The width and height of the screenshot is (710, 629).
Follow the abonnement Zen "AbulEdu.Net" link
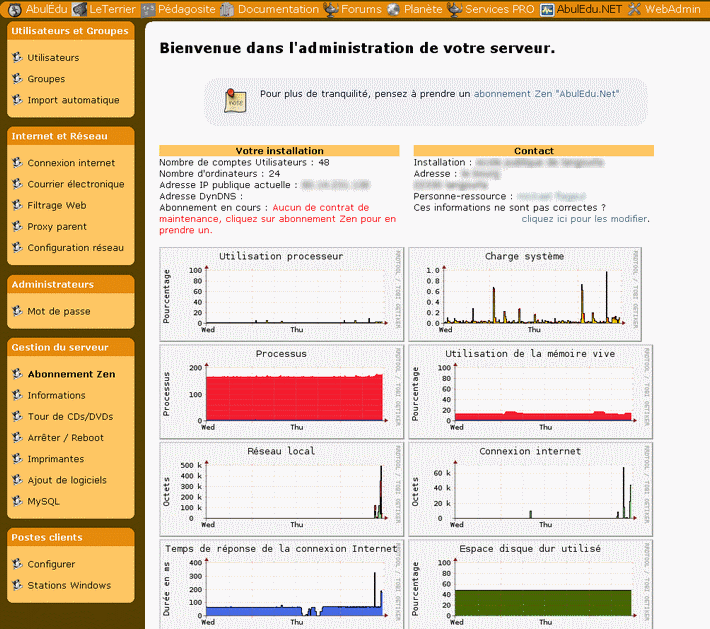(x=546, y=94)
